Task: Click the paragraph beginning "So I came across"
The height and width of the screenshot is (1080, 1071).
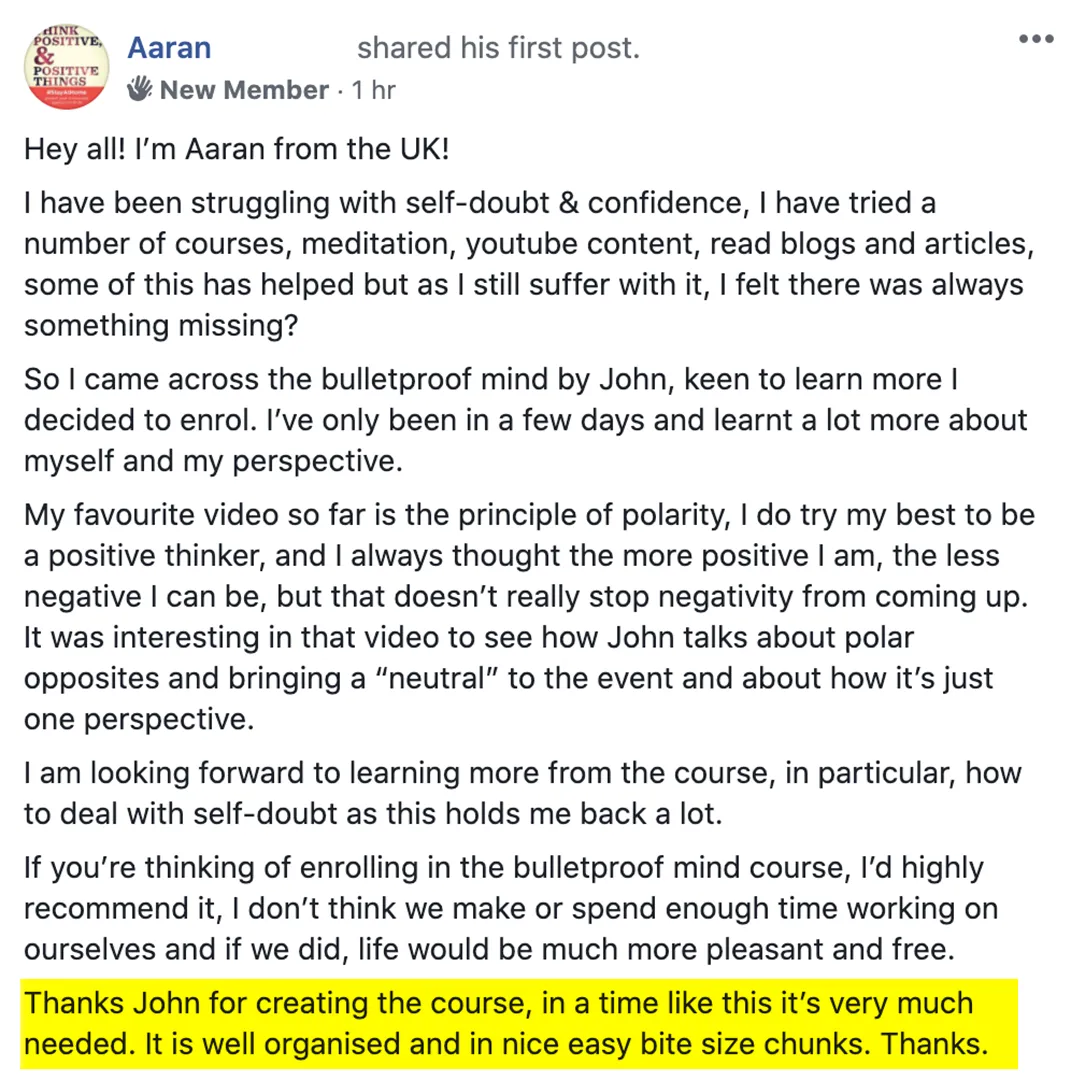Action: coord(526,420)
